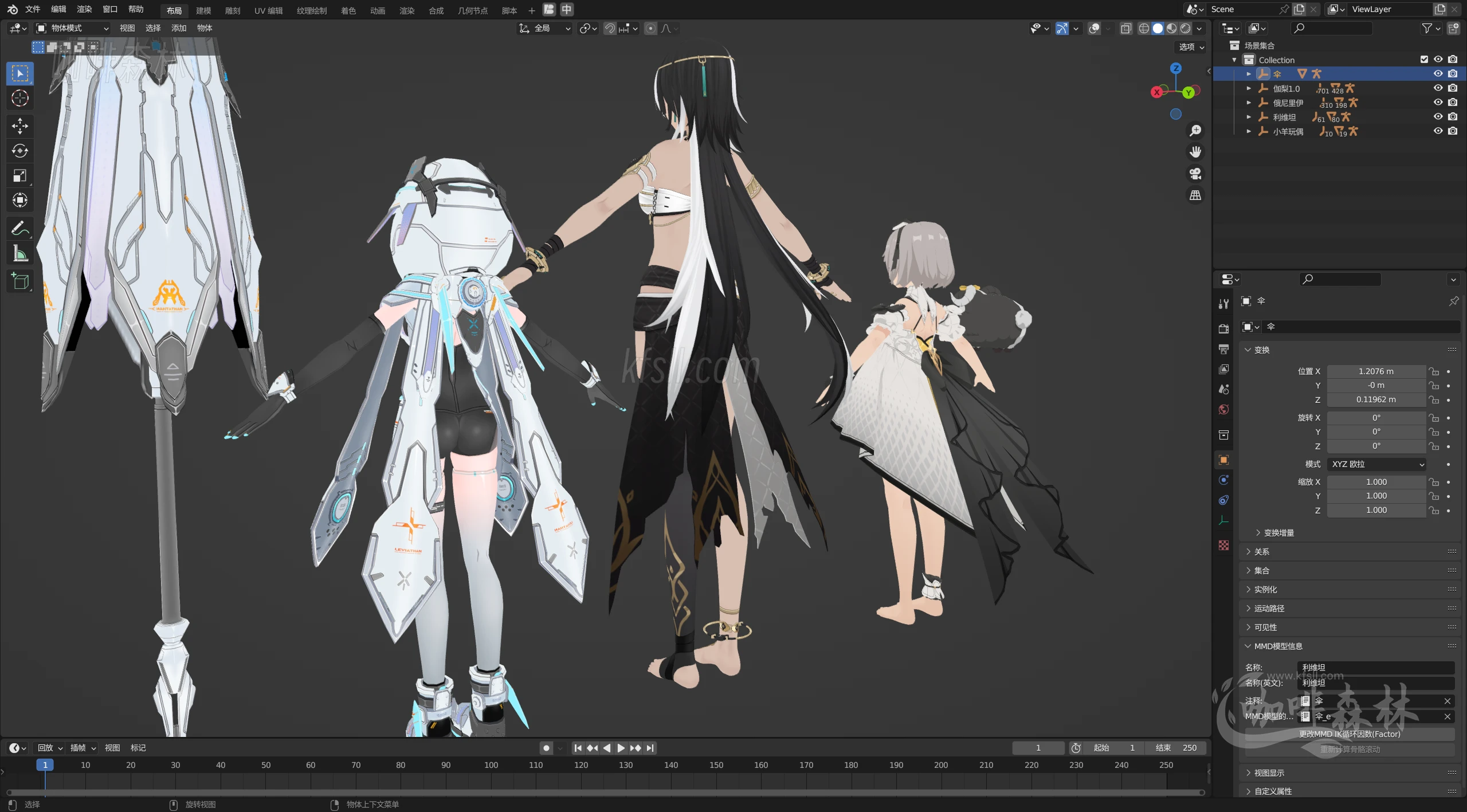
Task: Toggle camera view icon in viewport
Action: 1195,174
